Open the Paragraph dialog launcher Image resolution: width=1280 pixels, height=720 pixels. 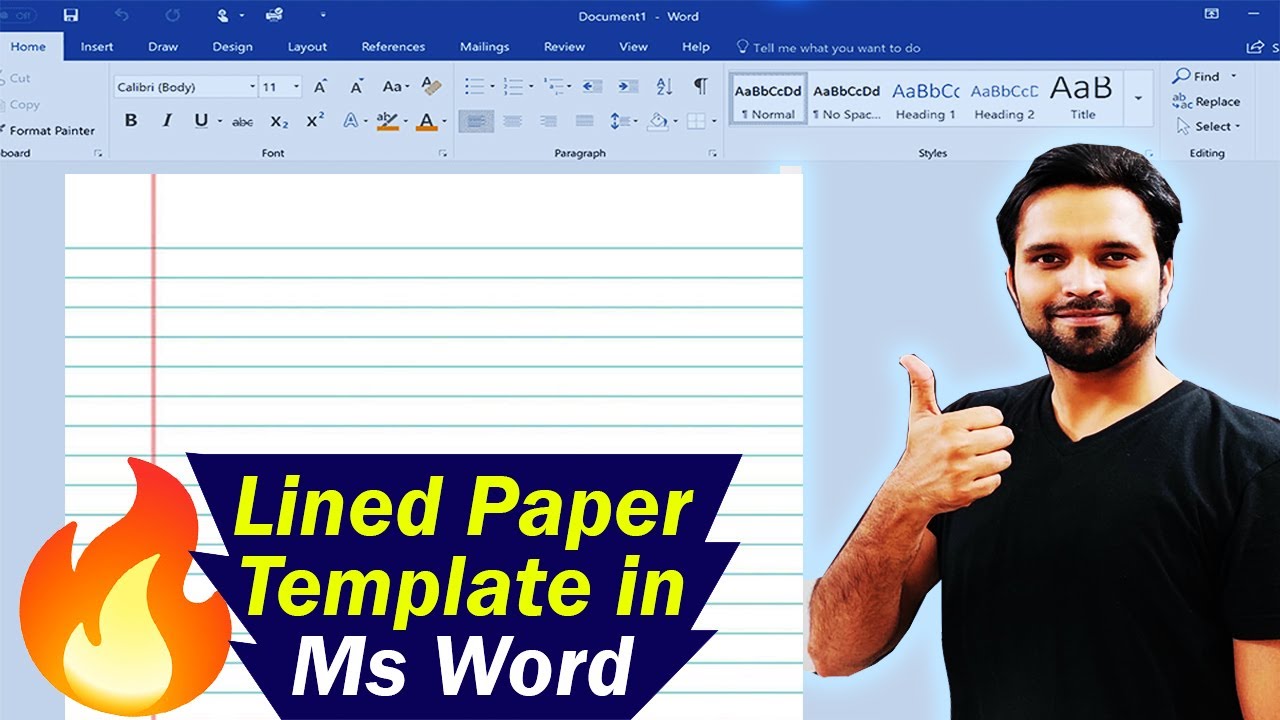tap(713, 153)
